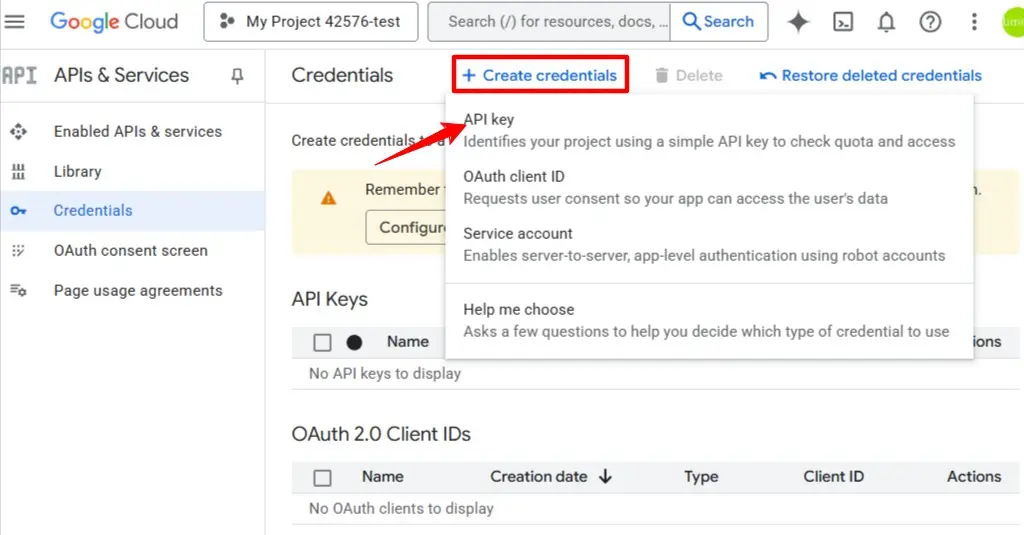The width and height of the screenshot is (1024, 535).
Task: Open Credentials sidebar item
Action: point(133,210)
